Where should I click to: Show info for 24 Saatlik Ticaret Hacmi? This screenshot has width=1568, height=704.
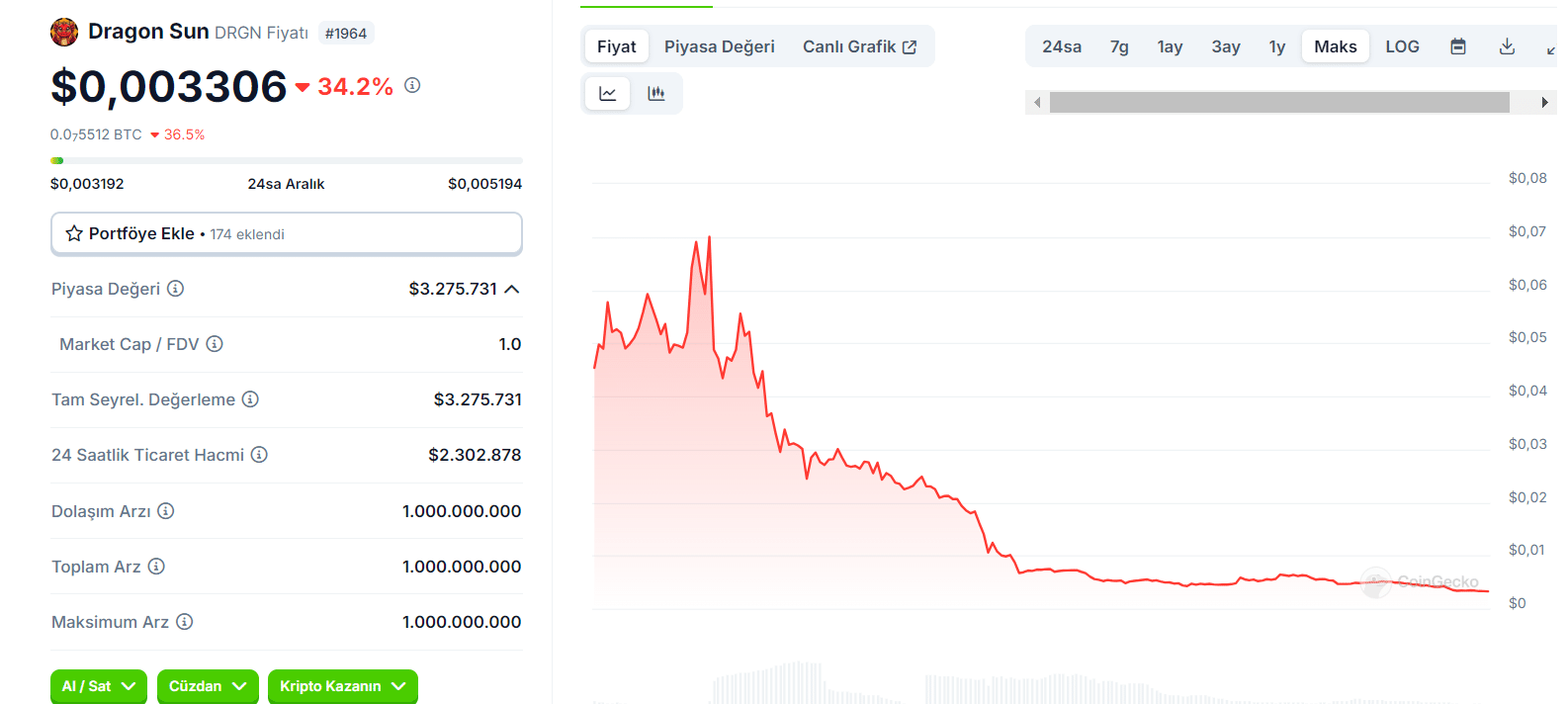click(259, 455)
